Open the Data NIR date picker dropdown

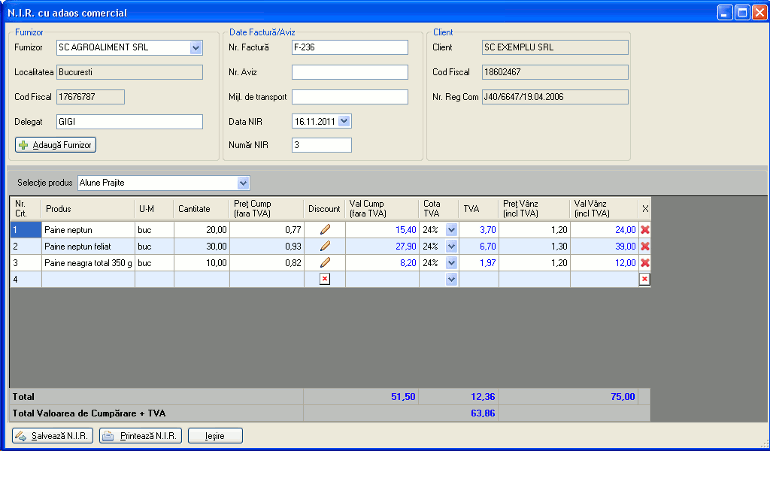[344, 121]
